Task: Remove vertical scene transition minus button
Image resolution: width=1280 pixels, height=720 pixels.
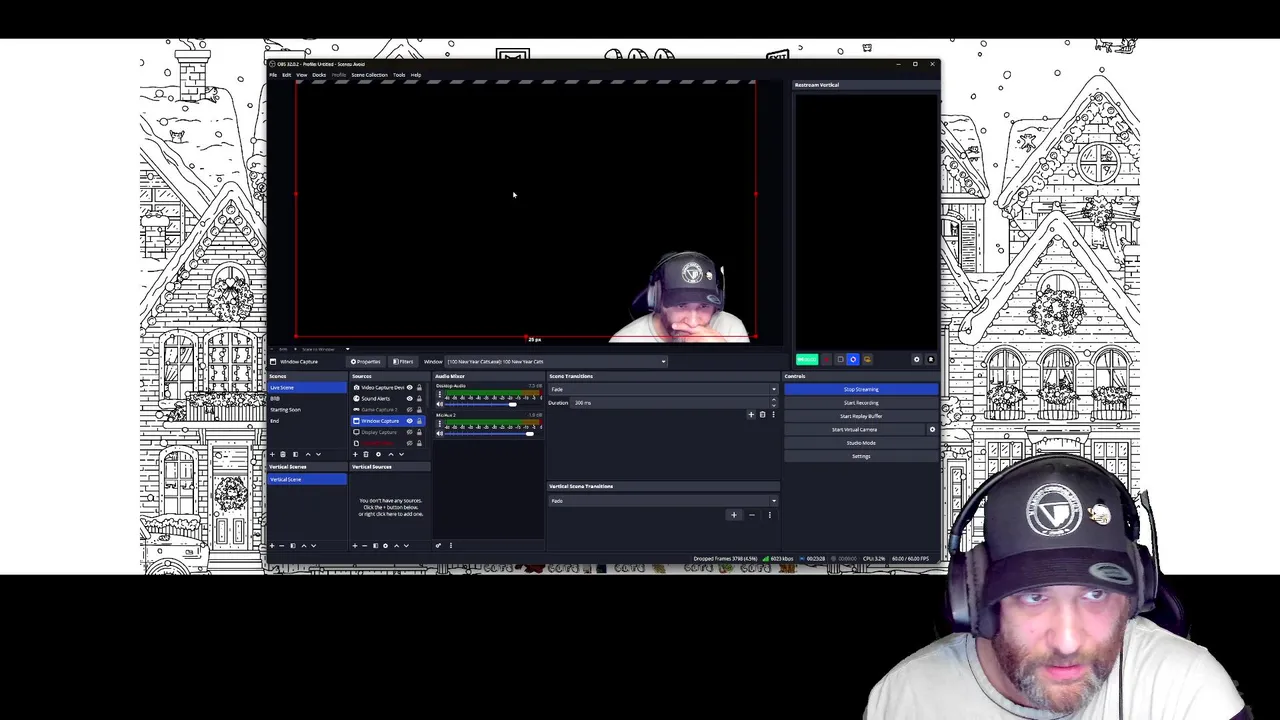Action: pyautogui.click(x=752, y=515)
